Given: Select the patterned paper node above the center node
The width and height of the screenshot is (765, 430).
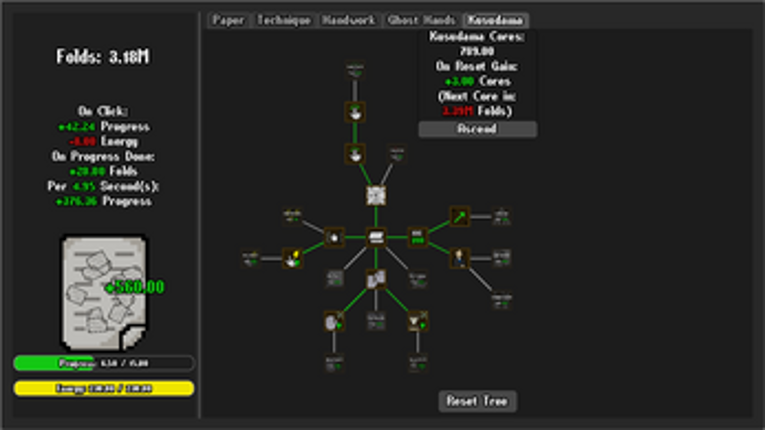Looking at the screenshot, I should point(376,196).
